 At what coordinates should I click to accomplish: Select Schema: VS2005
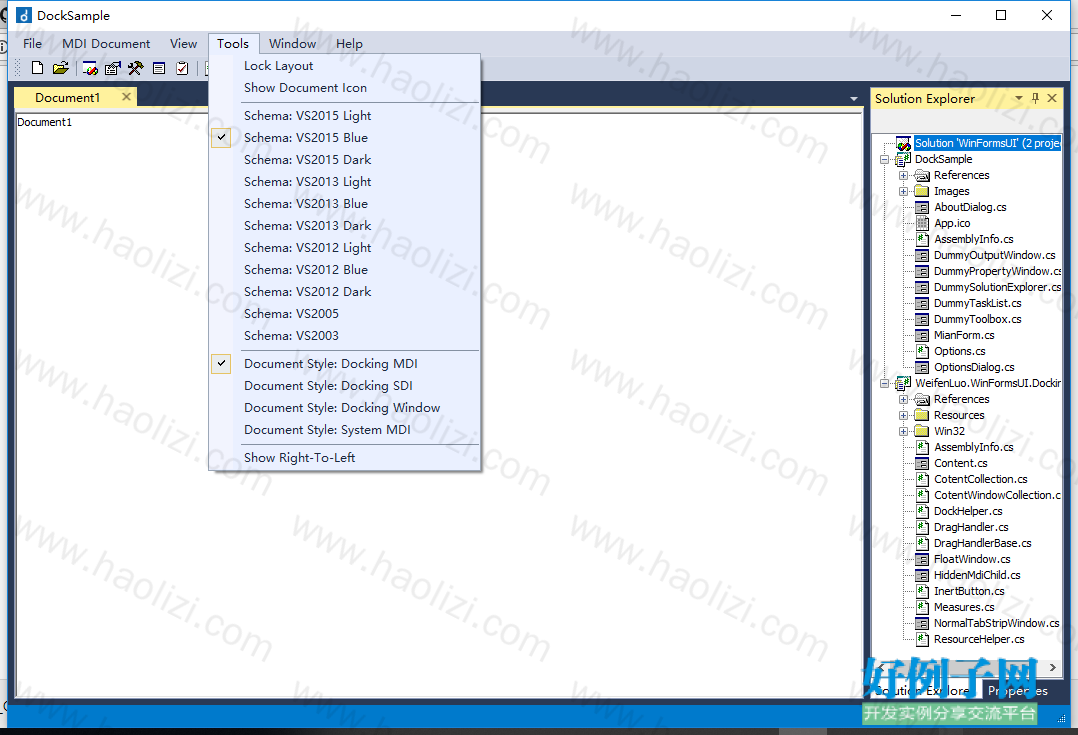[x=344, y=314]
